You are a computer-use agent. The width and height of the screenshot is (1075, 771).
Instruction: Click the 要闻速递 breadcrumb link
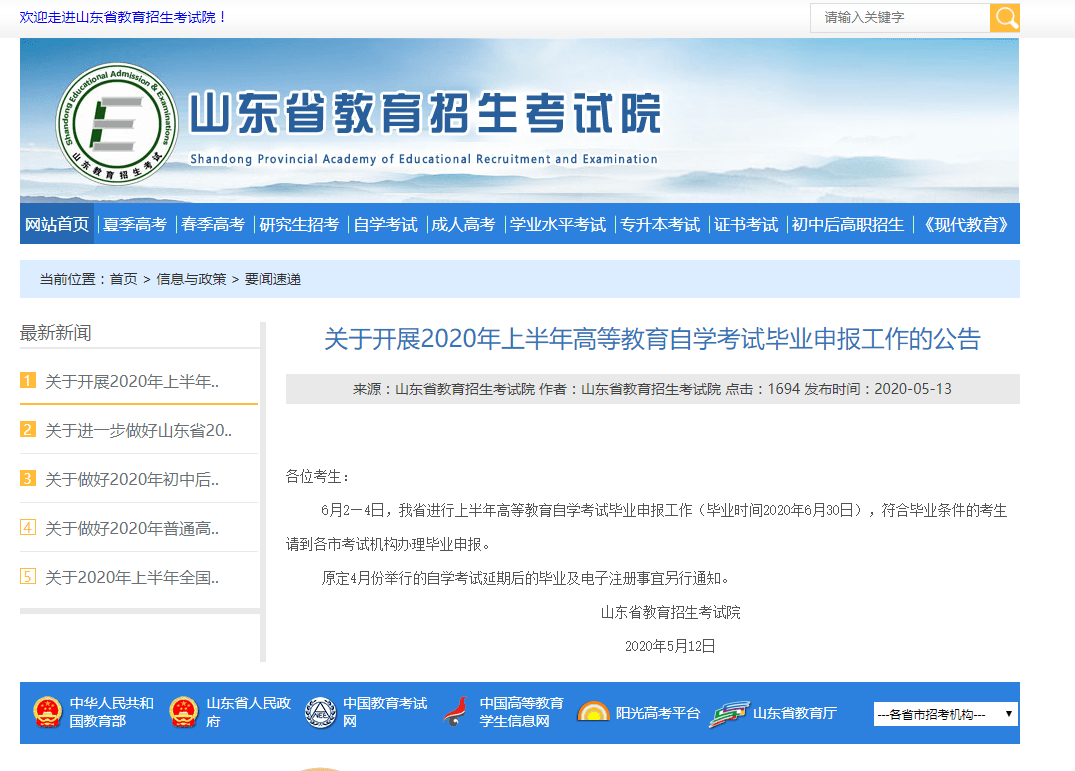tap(273, 279)
